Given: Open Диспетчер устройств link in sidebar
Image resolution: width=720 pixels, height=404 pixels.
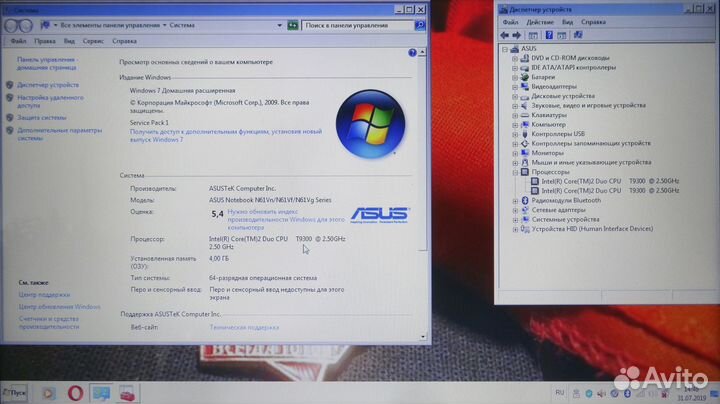Looking at the screenshot, I should tap(48, 85).
